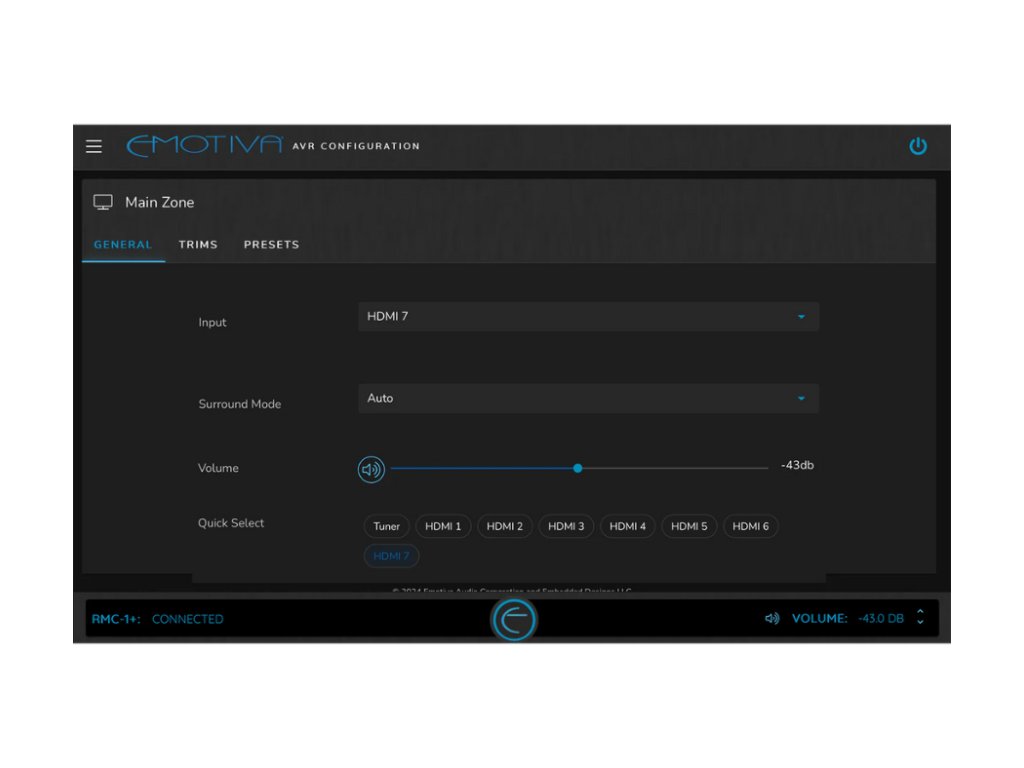Viewport: 1024px width, 768px height.
Task: Select the General tab
Action: [123, 245]
